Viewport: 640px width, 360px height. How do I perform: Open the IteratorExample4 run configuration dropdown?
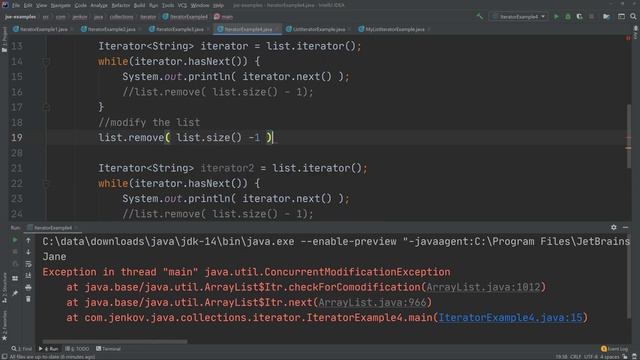pos(519,17)
